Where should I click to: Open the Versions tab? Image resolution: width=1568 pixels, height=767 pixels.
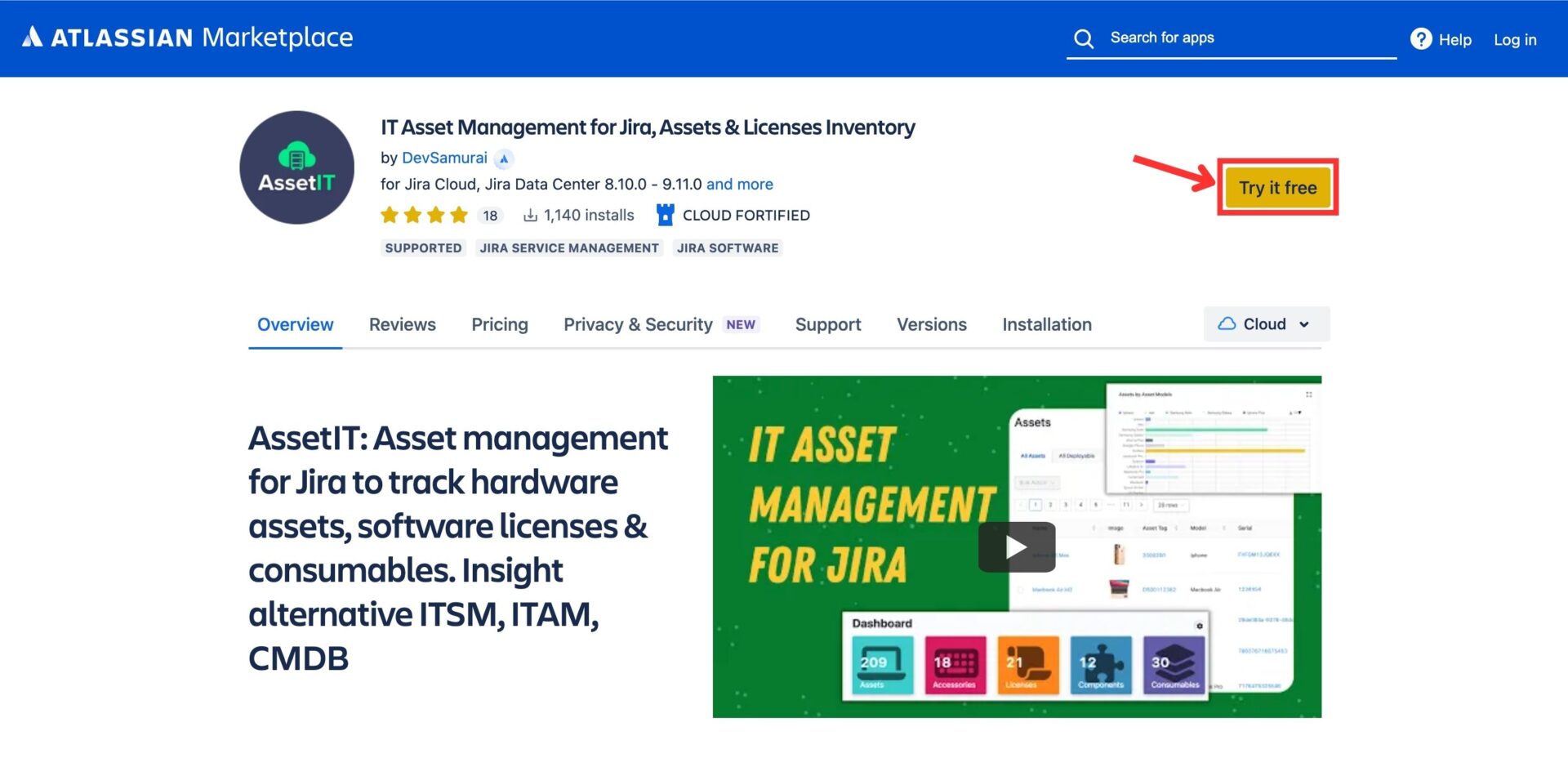point(932,324)
